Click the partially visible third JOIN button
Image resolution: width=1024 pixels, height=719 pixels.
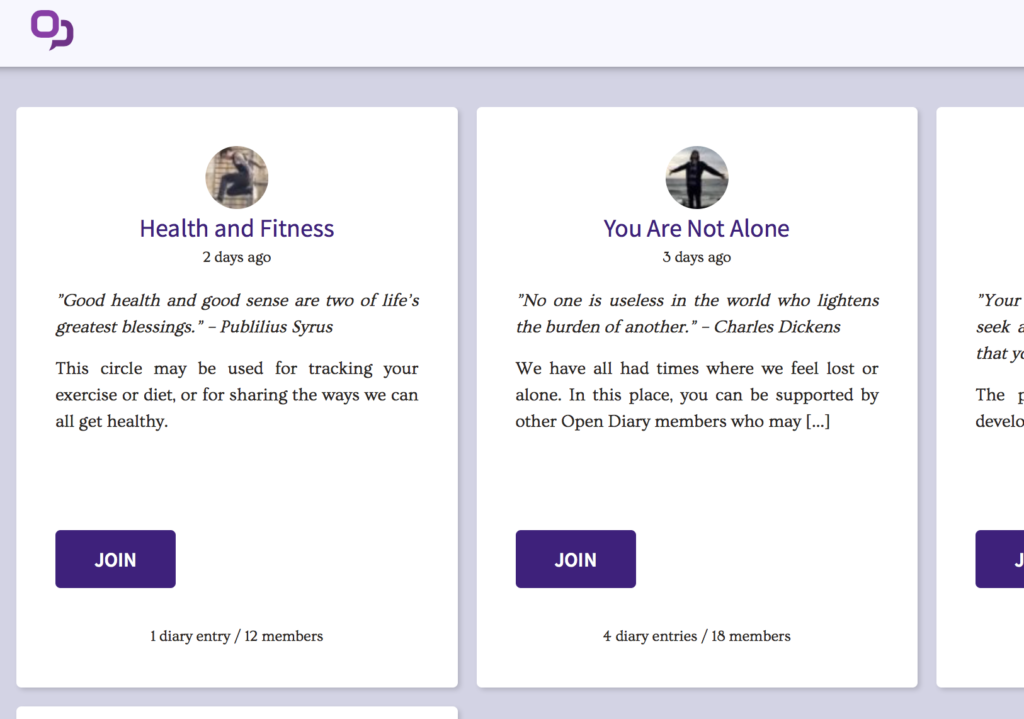[1000, 559]
